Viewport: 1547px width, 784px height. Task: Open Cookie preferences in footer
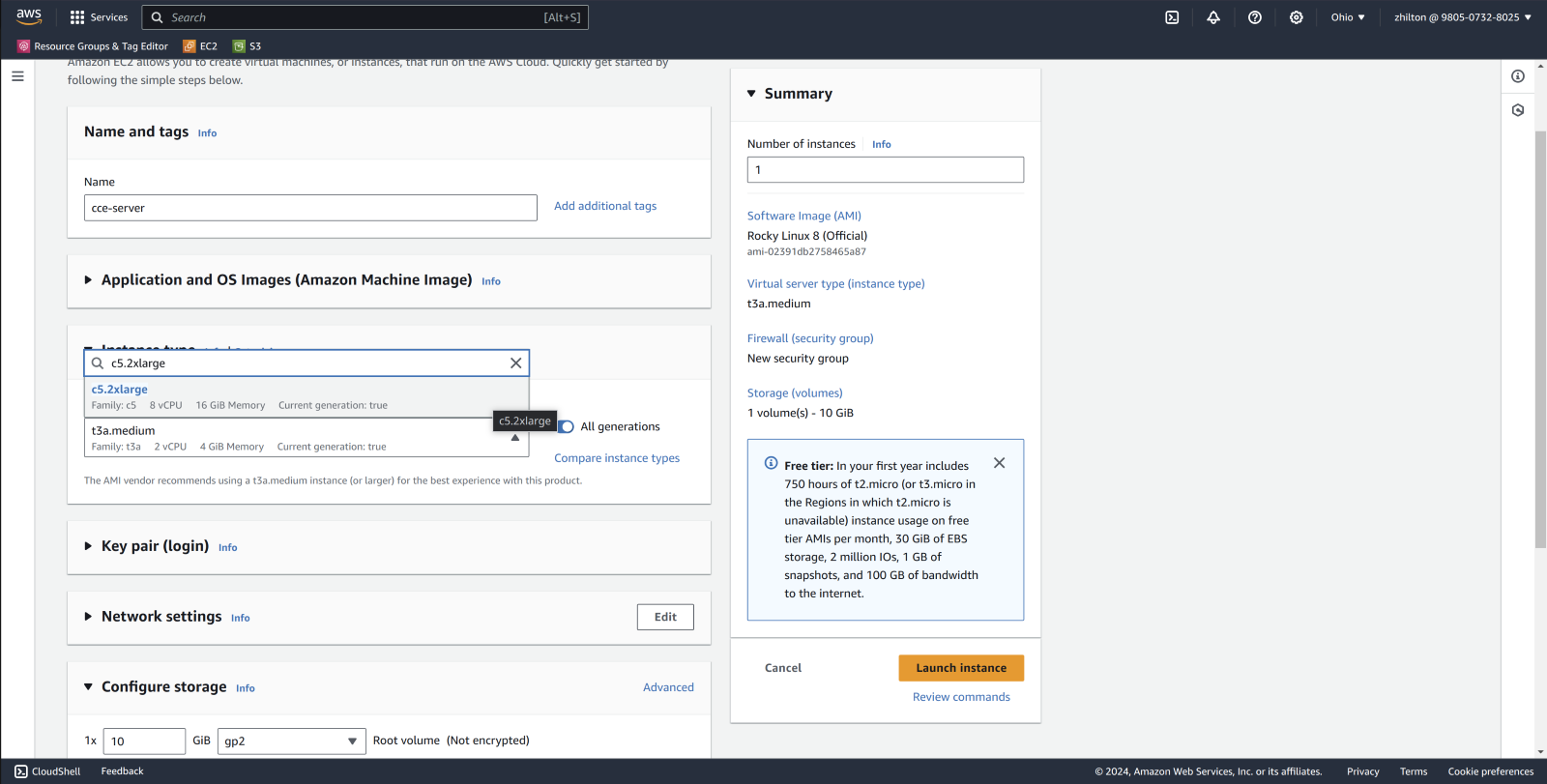pyautogui.click(x=1490, y=771)
